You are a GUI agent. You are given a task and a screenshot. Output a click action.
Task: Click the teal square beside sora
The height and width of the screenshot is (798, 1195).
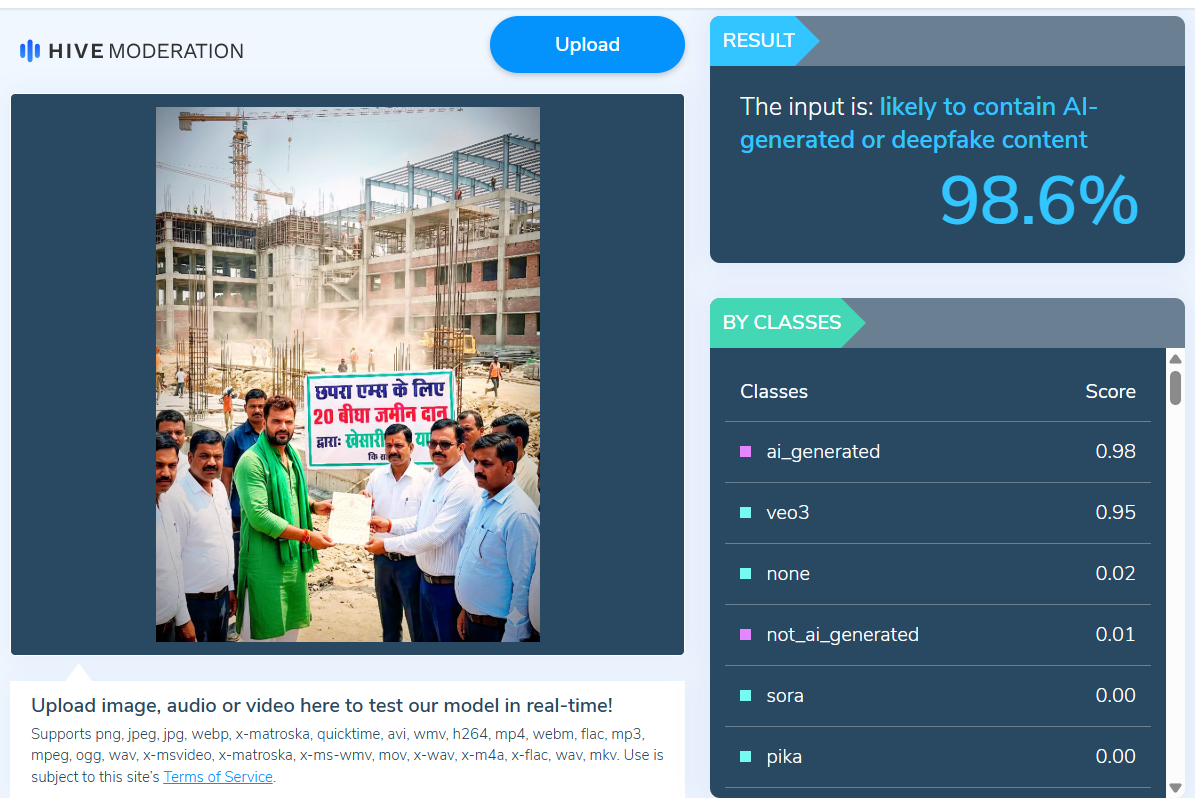coord(745,696)
